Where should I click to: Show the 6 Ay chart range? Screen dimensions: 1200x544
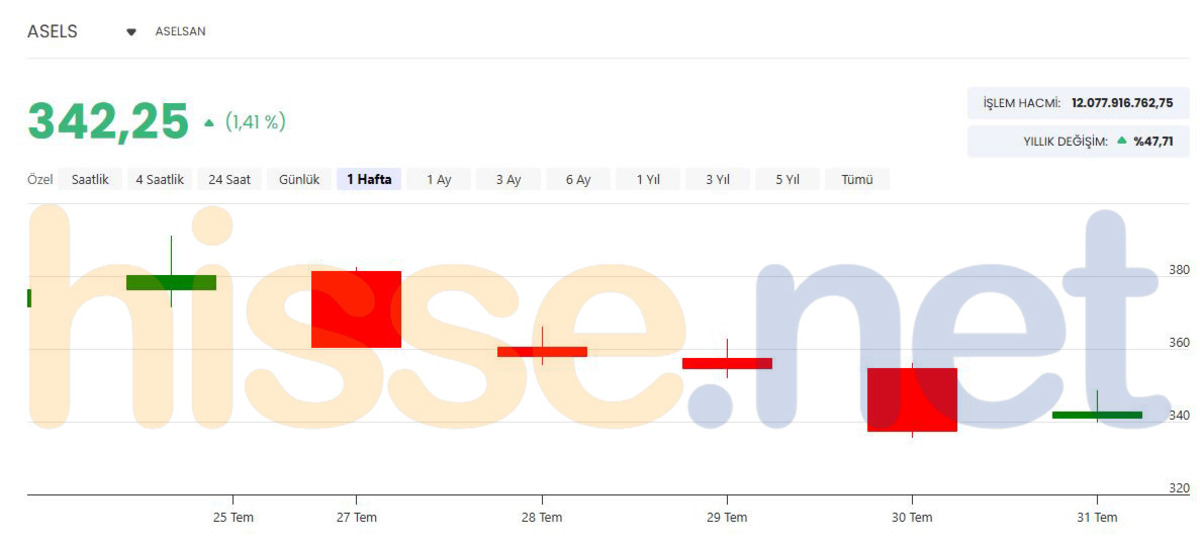pos(578,180)
